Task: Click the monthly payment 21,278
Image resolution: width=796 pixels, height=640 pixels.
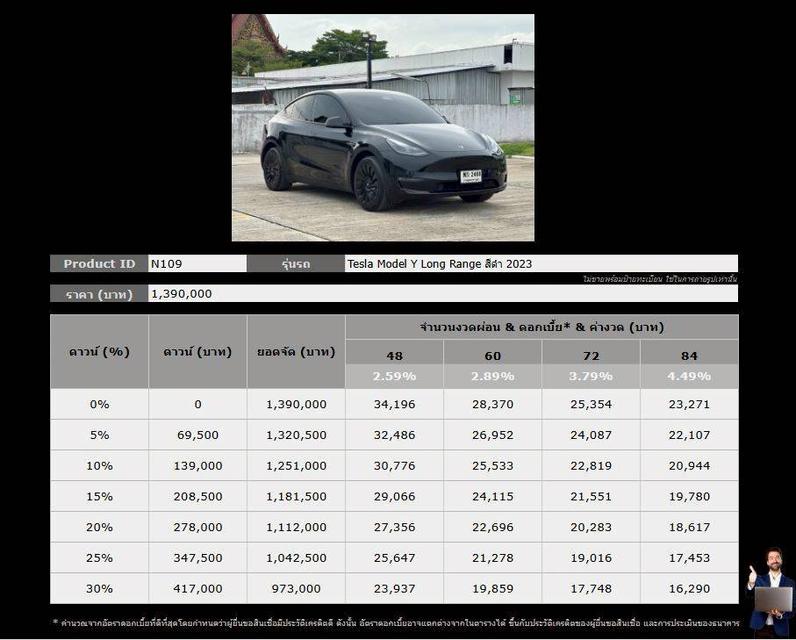Action: [x=492, y=558]
